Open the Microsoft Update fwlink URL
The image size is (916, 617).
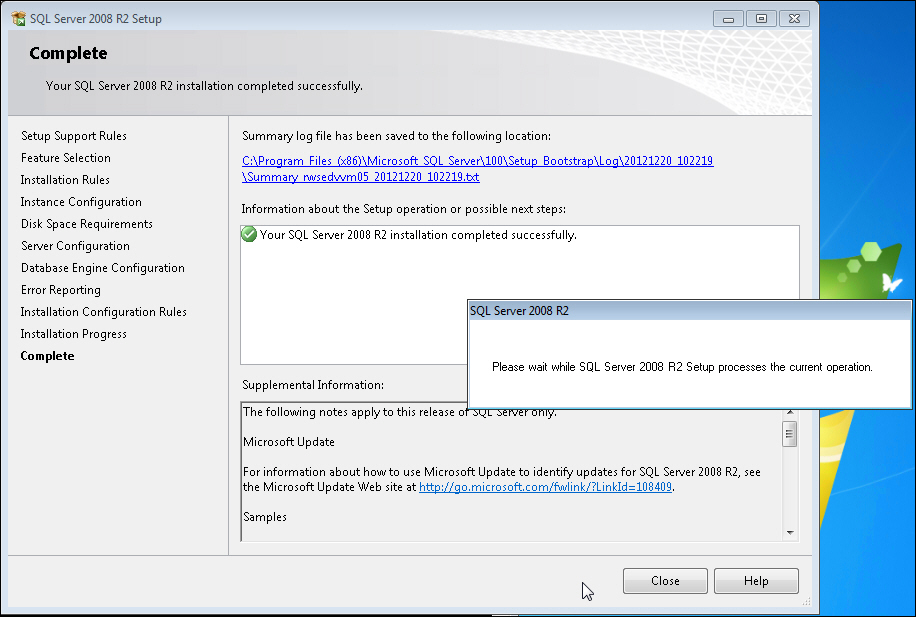point(545,487)
